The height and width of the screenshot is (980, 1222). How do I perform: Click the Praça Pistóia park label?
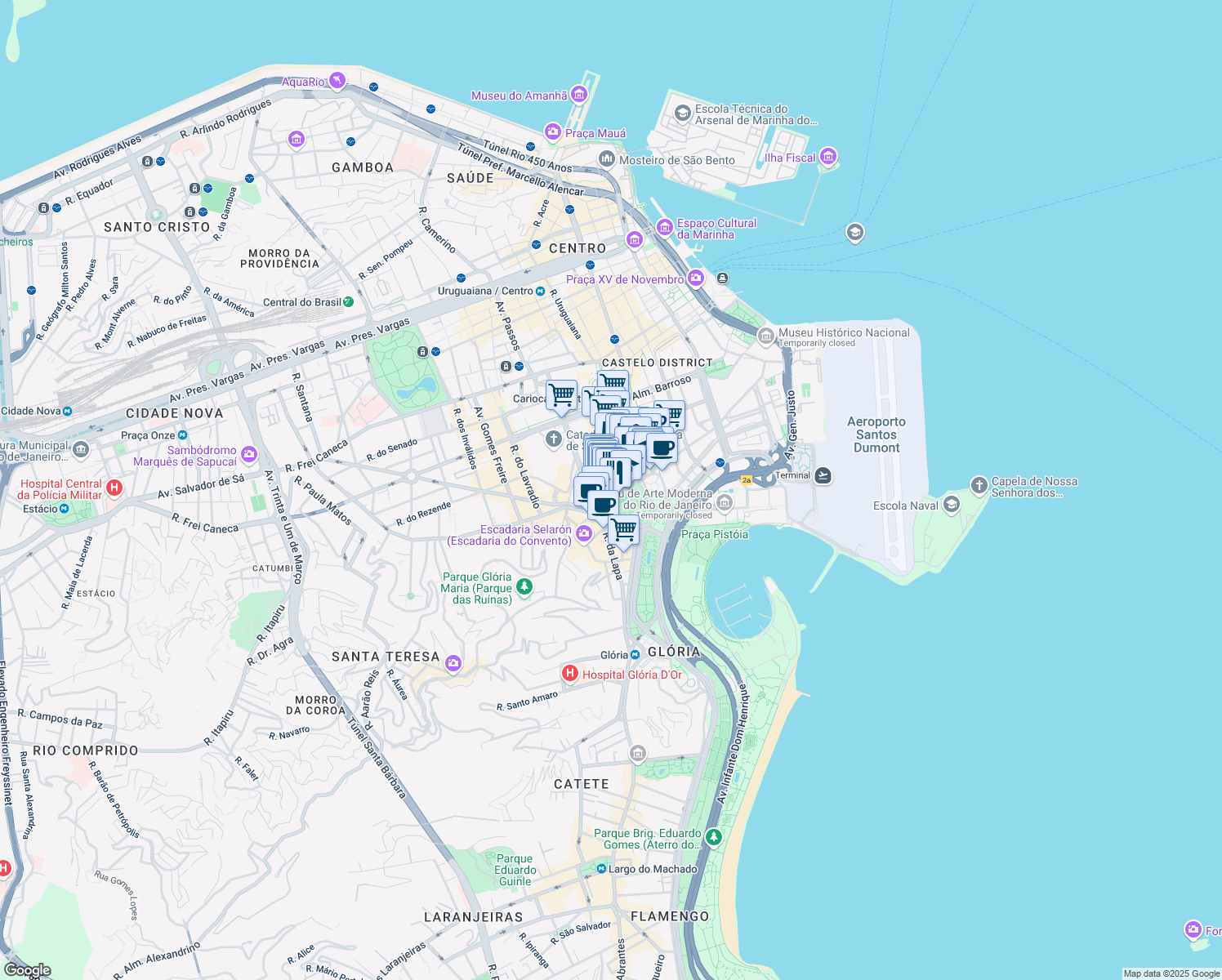coord(715,534)
